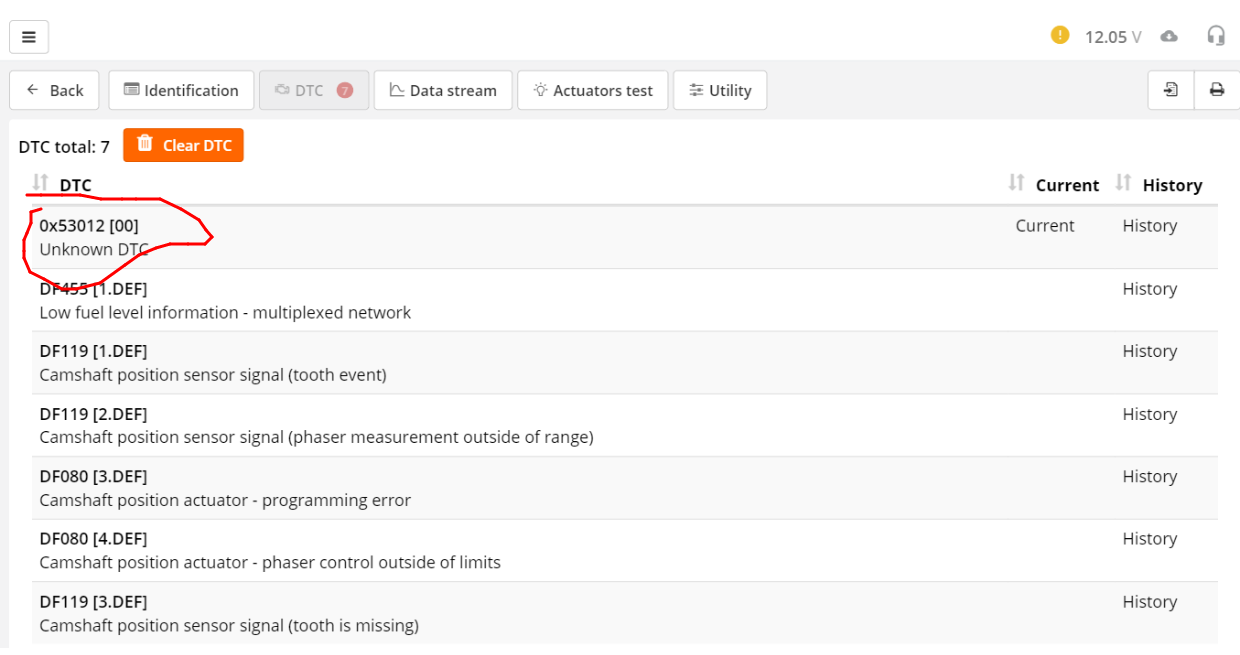Select DF080 phaser control outside limits row
The height and width of the screenshot is (655, 1240).
click(500, 550)
